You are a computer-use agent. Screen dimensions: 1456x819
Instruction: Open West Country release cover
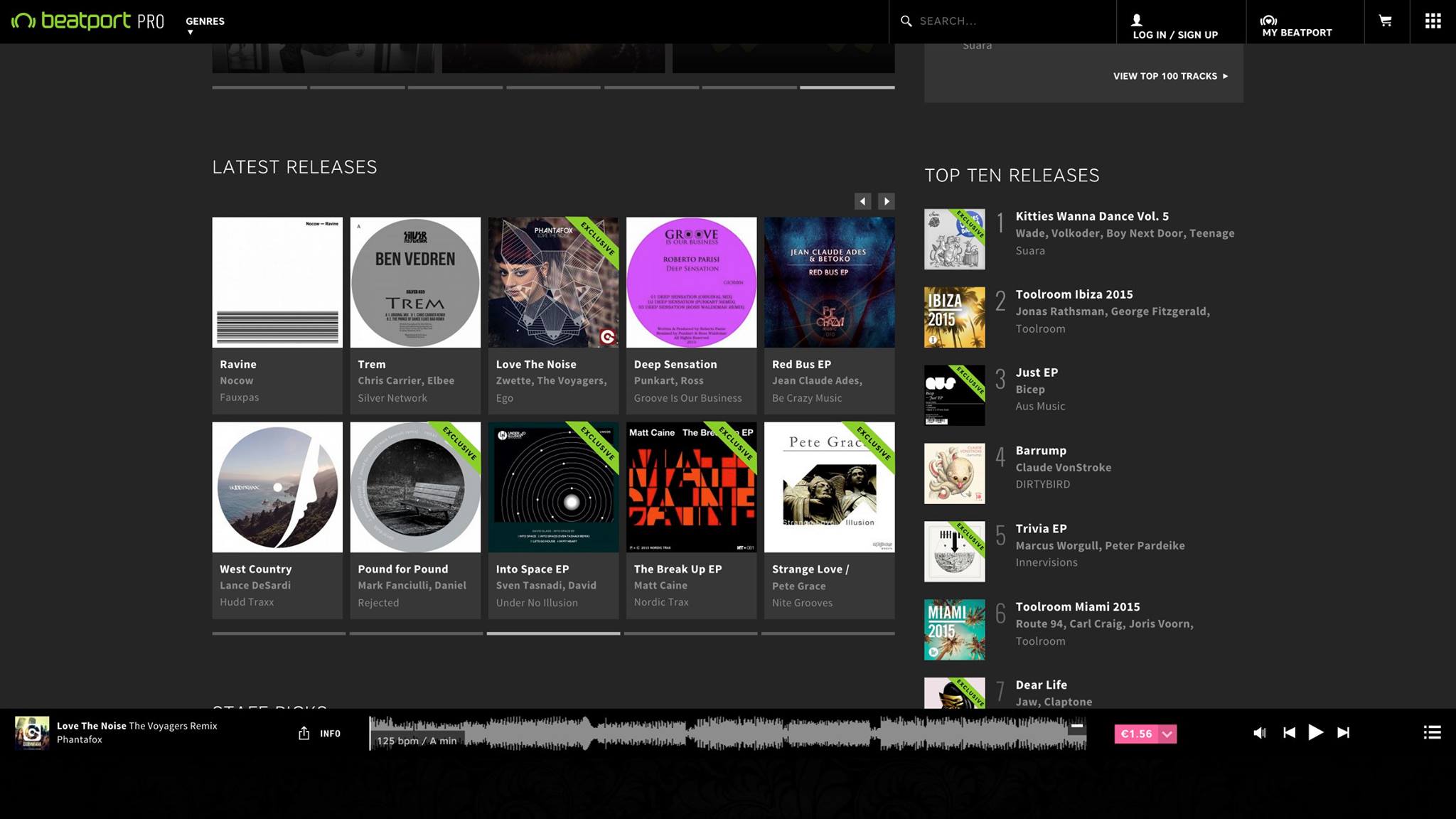coord(277,487)
